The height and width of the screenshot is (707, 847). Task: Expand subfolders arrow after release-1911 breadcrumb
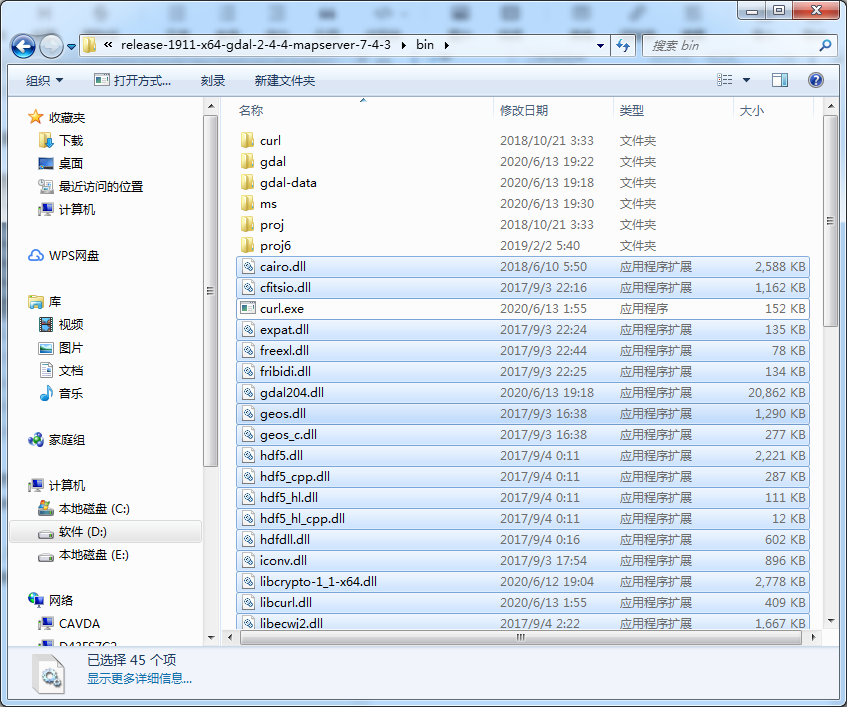tap(404, 45)
